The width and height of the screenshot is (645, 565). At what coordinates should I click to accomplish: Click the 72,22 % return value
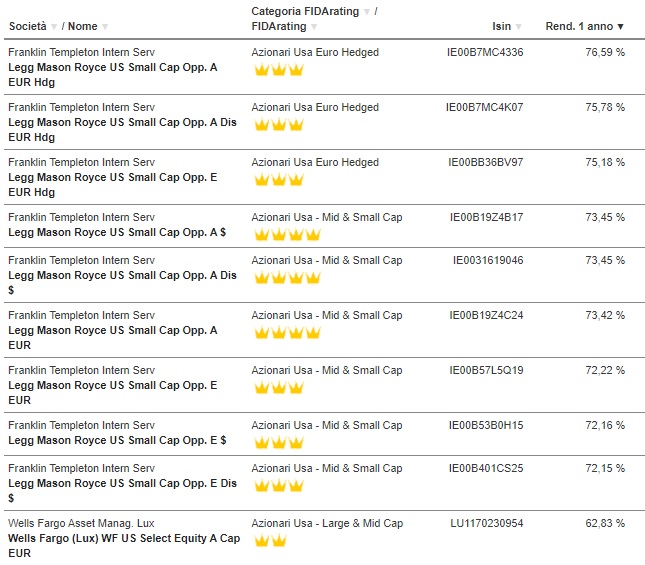click(605, 370)
